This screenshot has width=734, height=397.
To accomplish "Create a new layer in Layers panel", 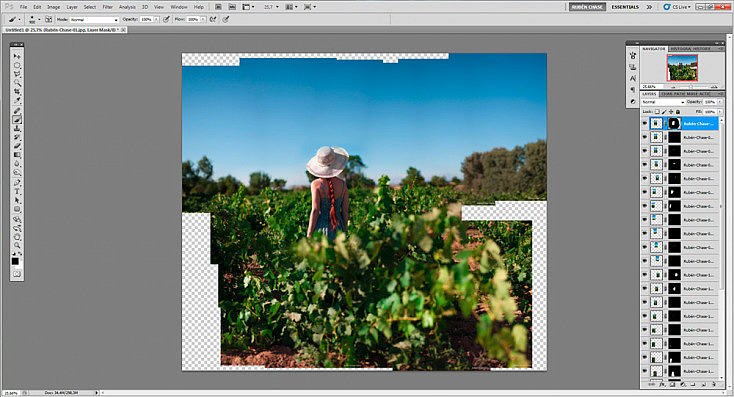I will [704, 384].
